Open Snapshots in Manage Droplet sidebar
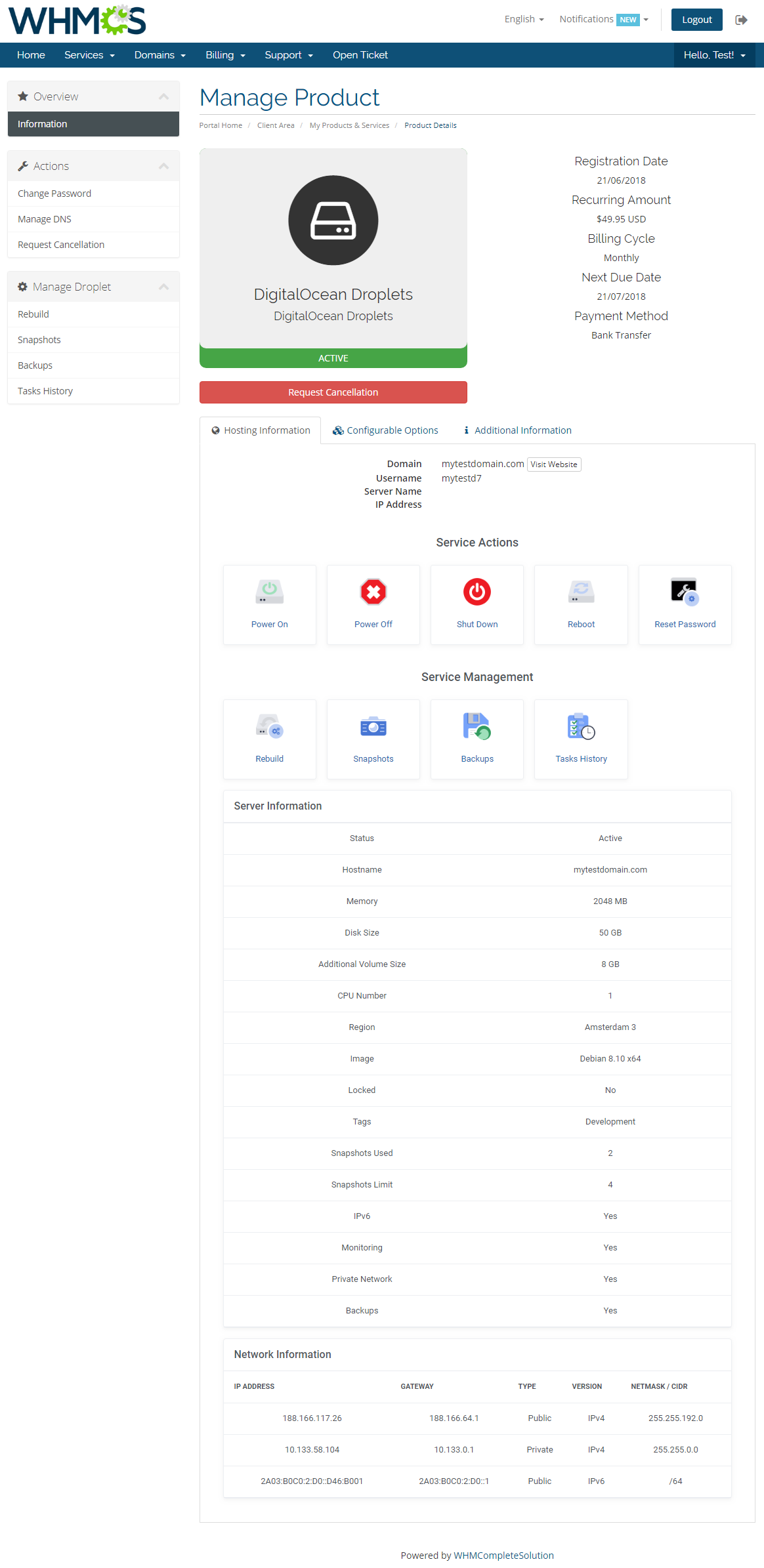 click(93, 340)
